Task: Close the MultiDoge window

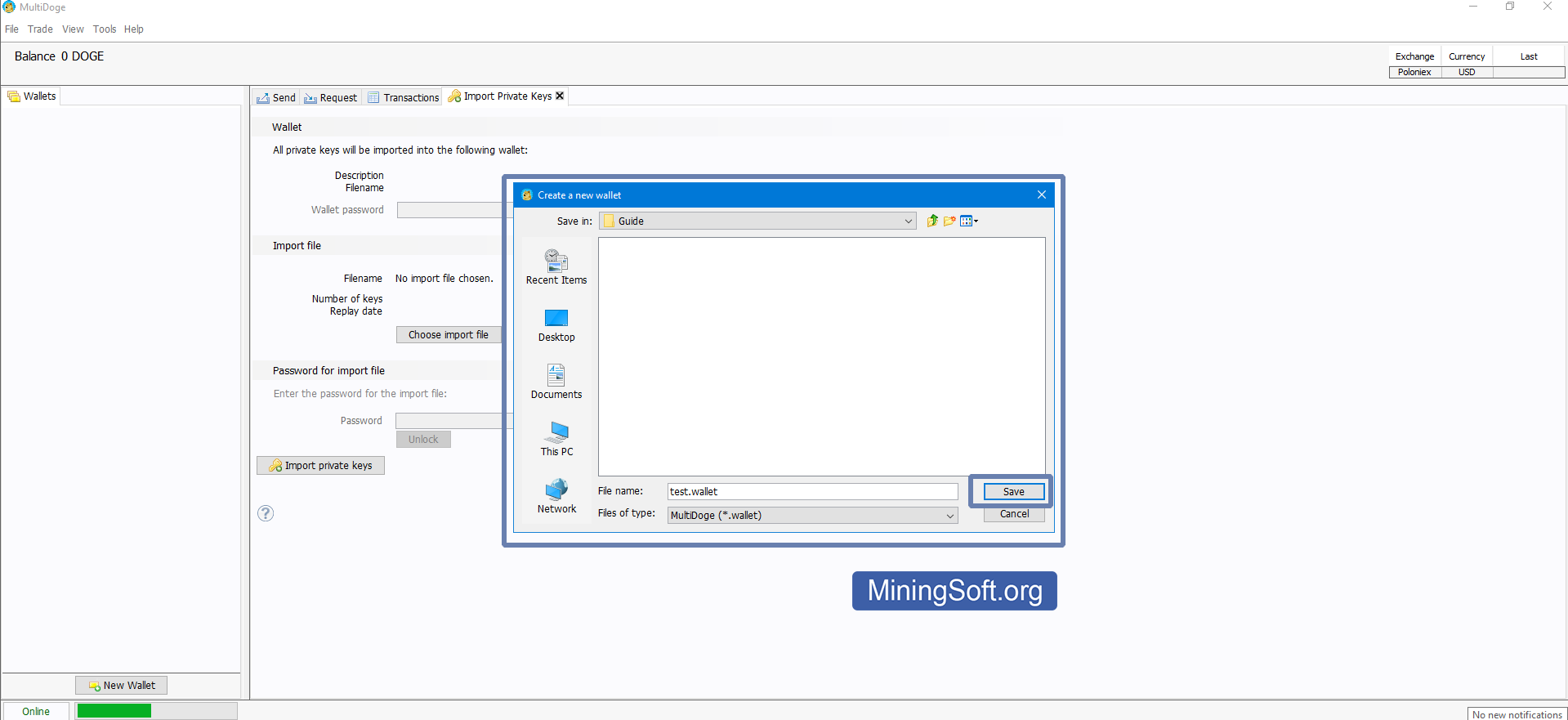Action: click(x=1548, y=7)
